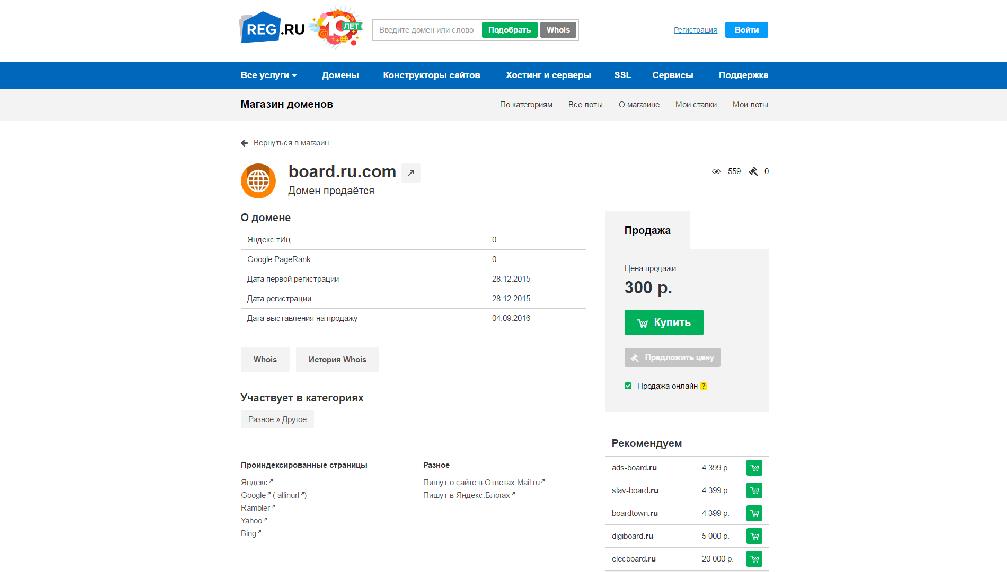Click the Войти login button
The width and height of the screenshot is (1007, 572).
(746, 30)
